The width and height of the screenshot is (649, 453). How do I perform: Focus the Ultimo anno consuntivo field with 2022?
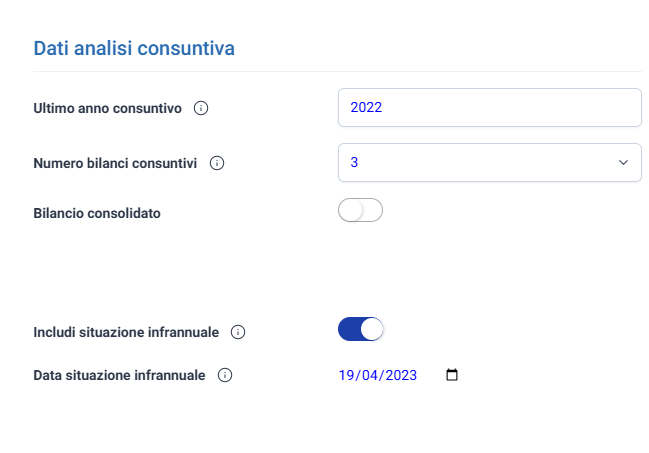pyautogui.click(x=490, y=107)
